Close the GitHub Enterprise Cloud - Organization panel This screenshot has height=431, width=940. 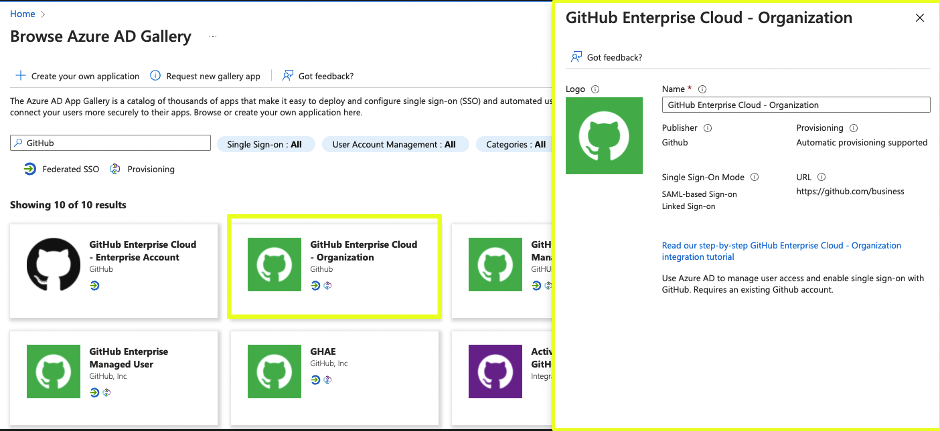coord(920,18)
